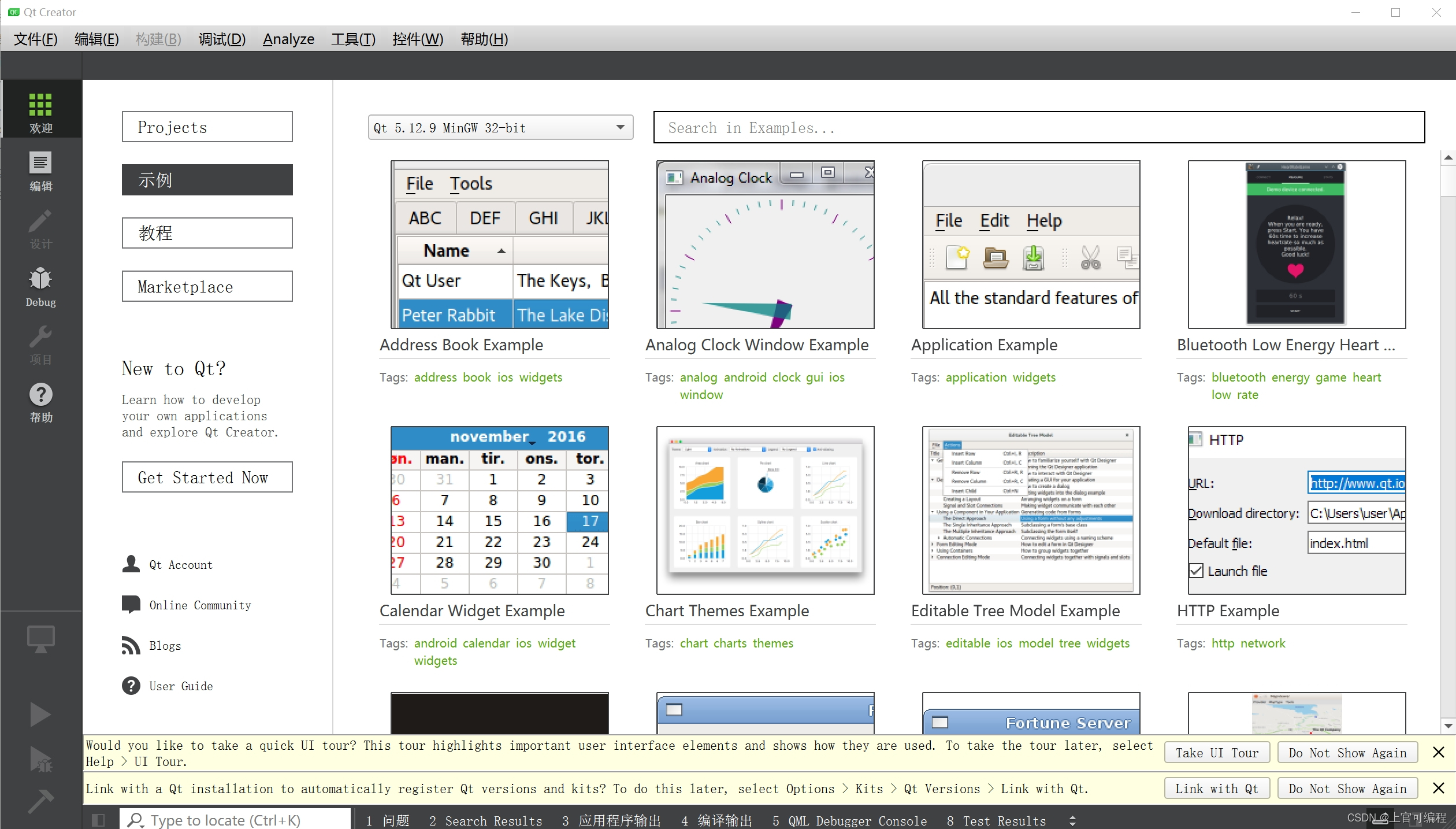The image size is (1456, 829).
Task: Open the Analyze menu
Action: (x=288, y=39)
